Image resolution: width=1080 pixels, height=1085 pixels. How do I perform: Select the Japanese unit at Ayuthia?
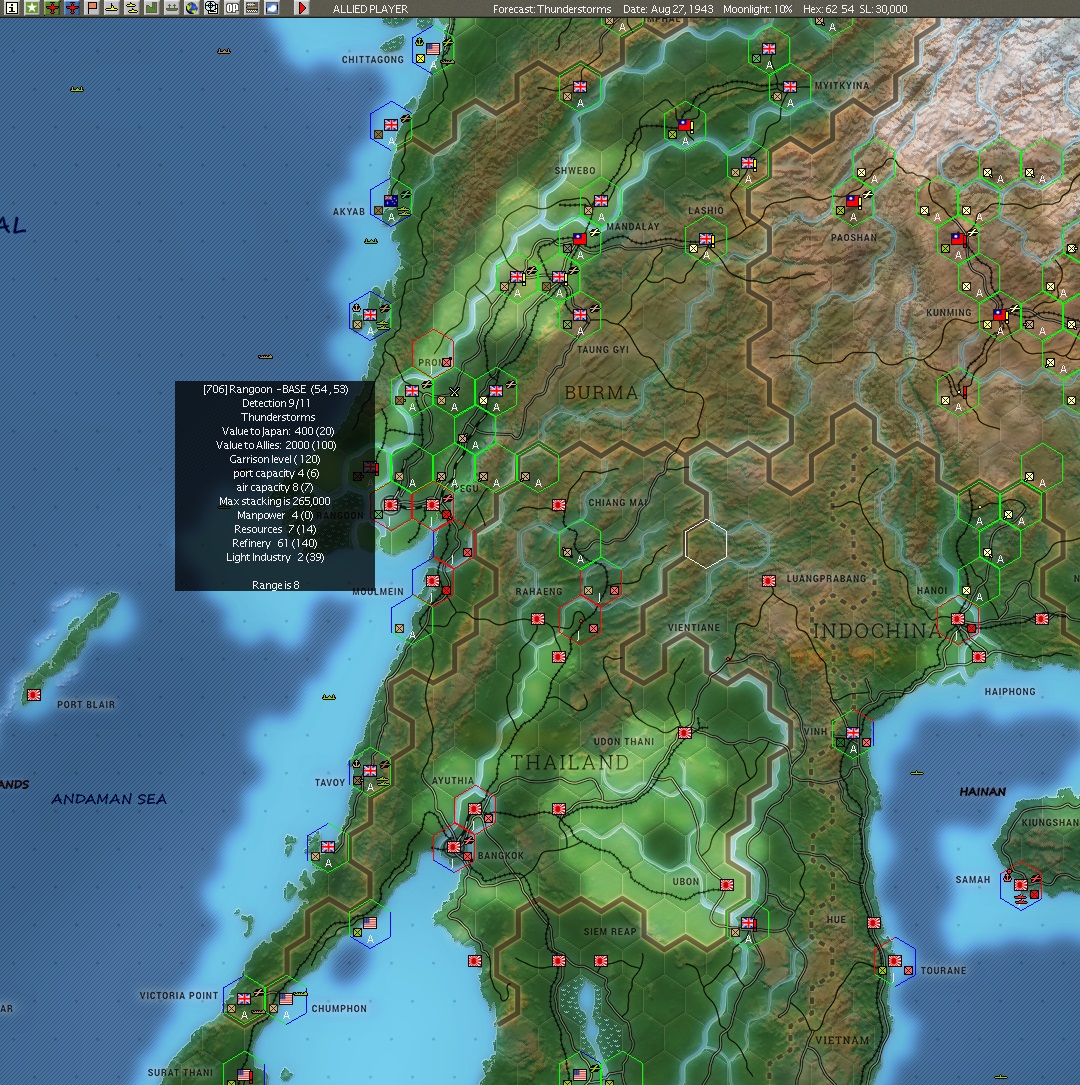coord(475,808)
